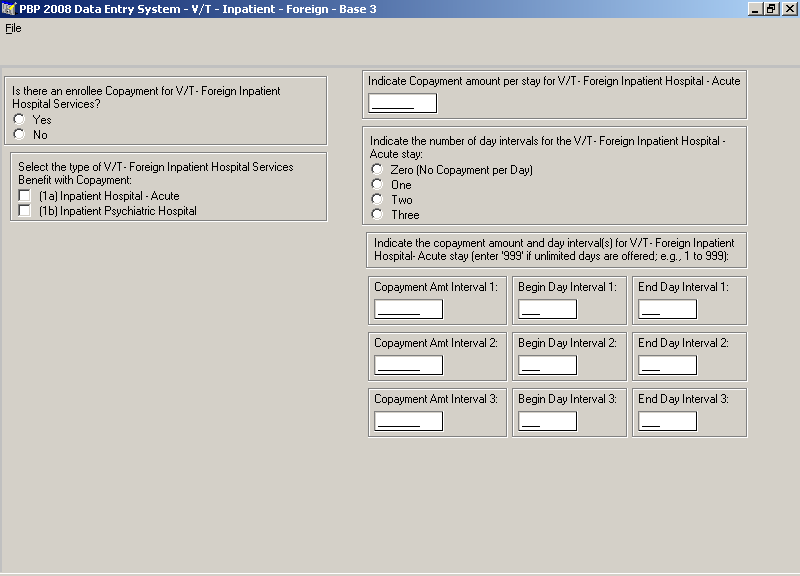Screen dimensions: 800x576
Task: Click 'Is there an enrollee Copayment' question text
Action: coord(146,97)
